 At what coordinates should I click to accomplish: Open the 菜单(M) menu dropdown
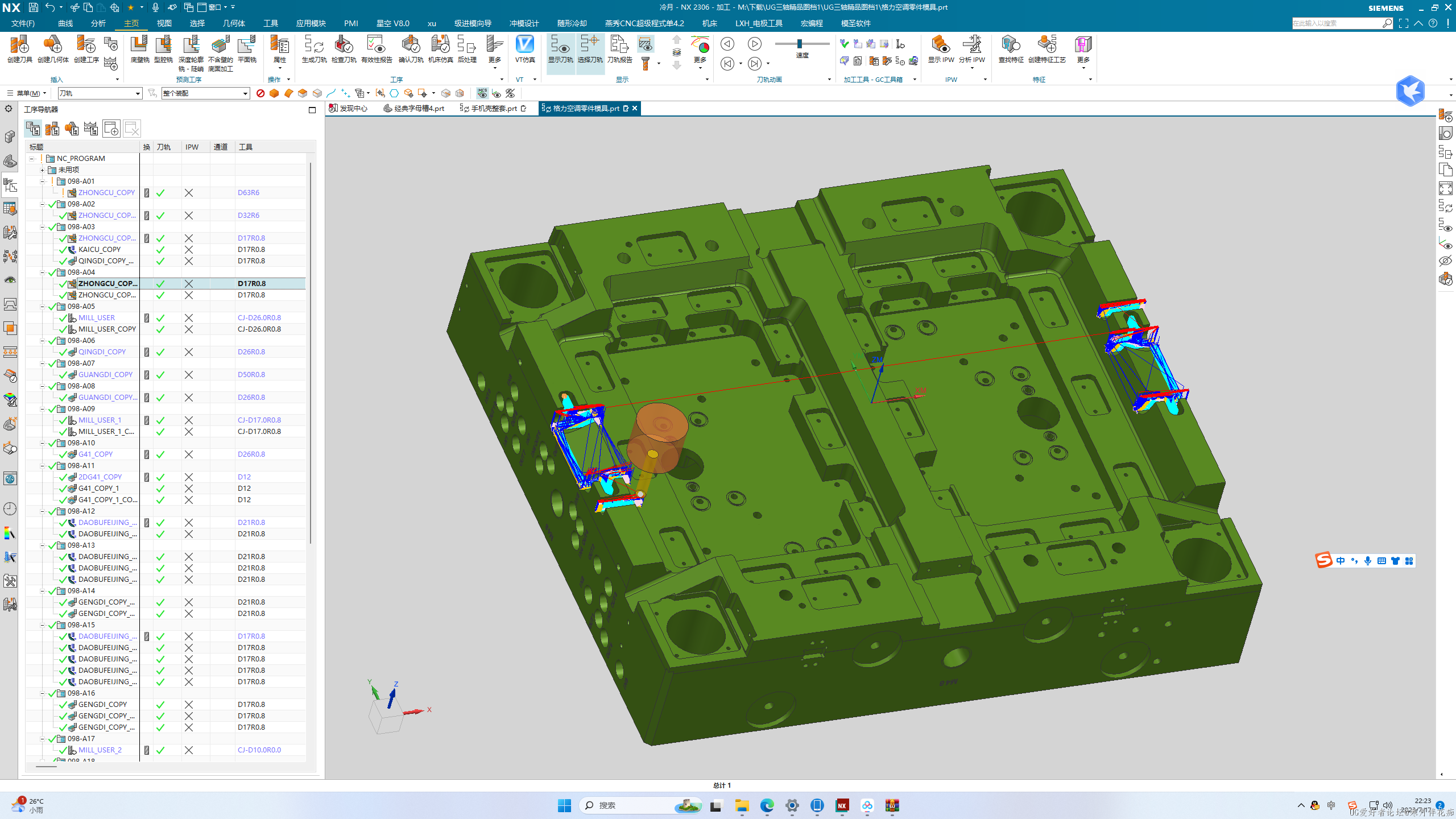[x=27, y=93]
